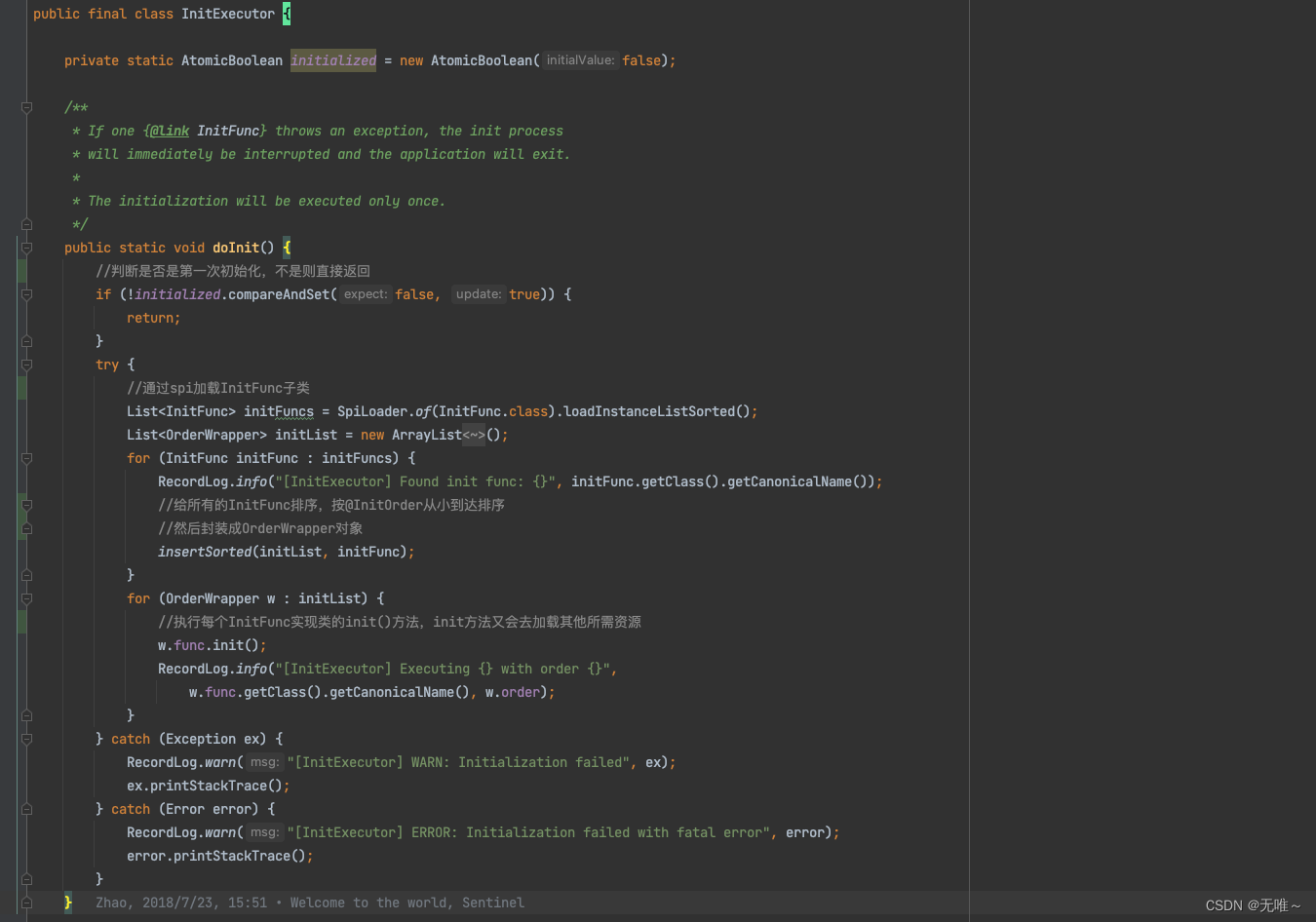The image size is (1316, 922).
Task: Click the update: parameter hint
Action: pyautogui.click(x=479, y=294)
